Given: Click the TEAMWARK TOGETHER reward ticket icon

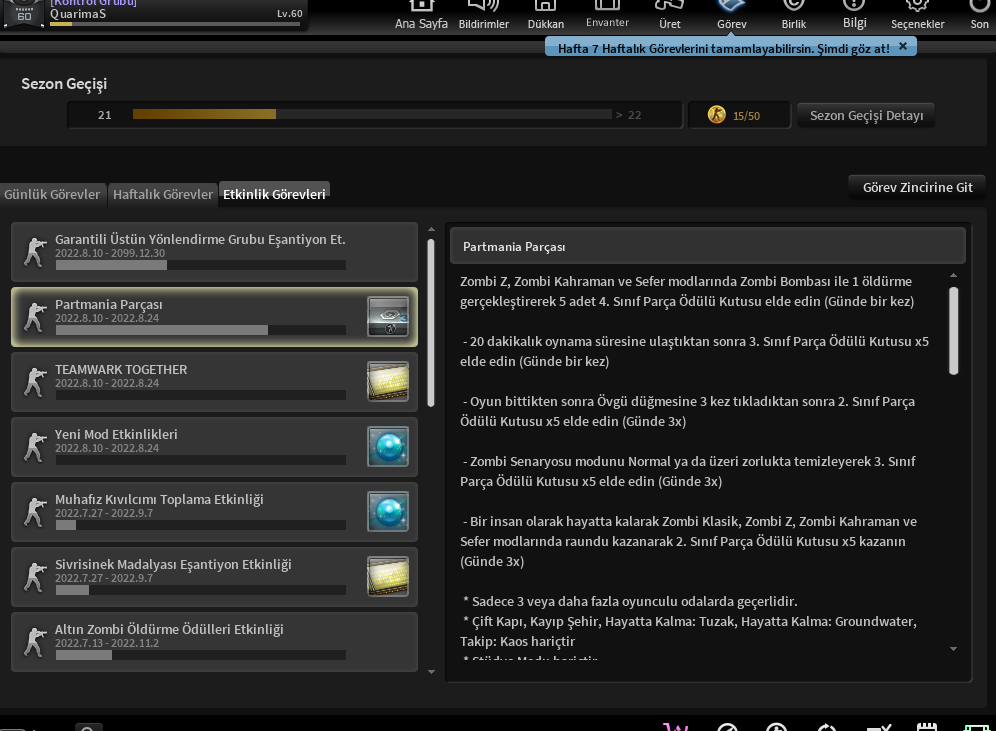Looking at the screenshot, I should point(388,381).
